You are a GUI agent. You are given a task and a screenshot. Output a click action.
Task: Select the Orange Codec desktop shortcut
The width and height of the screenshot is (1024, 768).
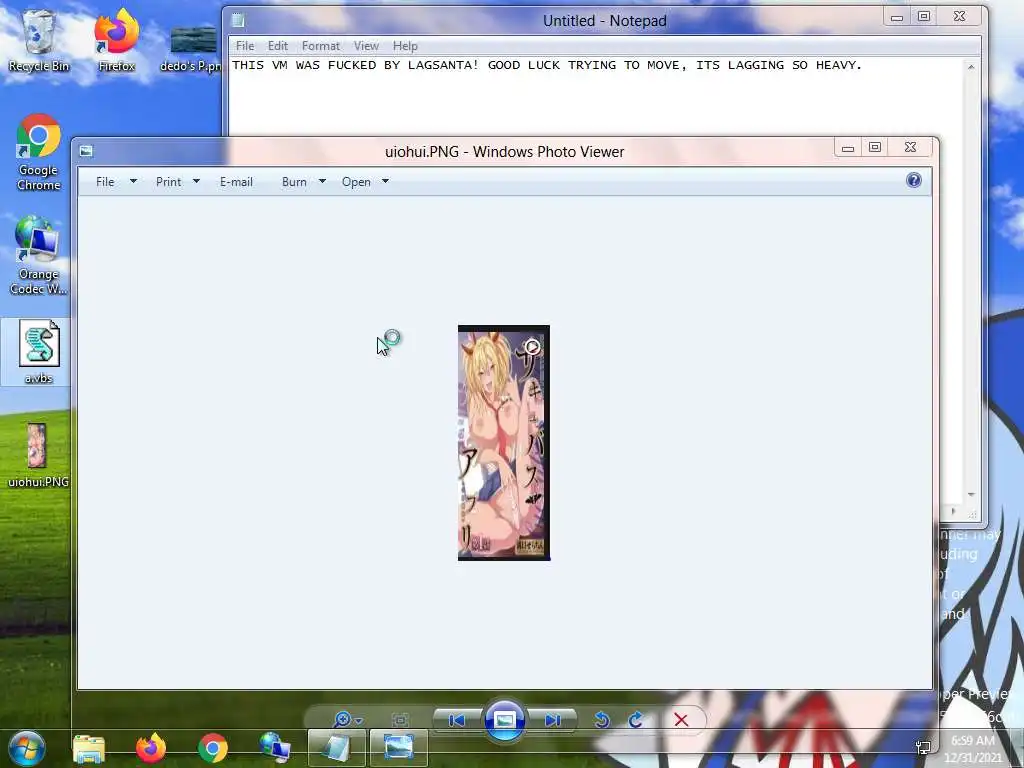pos(39,255)
